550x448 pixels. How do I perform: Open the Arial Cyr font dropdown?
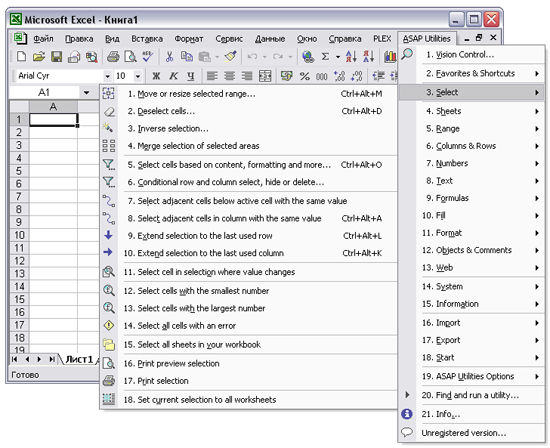point(107,76)
